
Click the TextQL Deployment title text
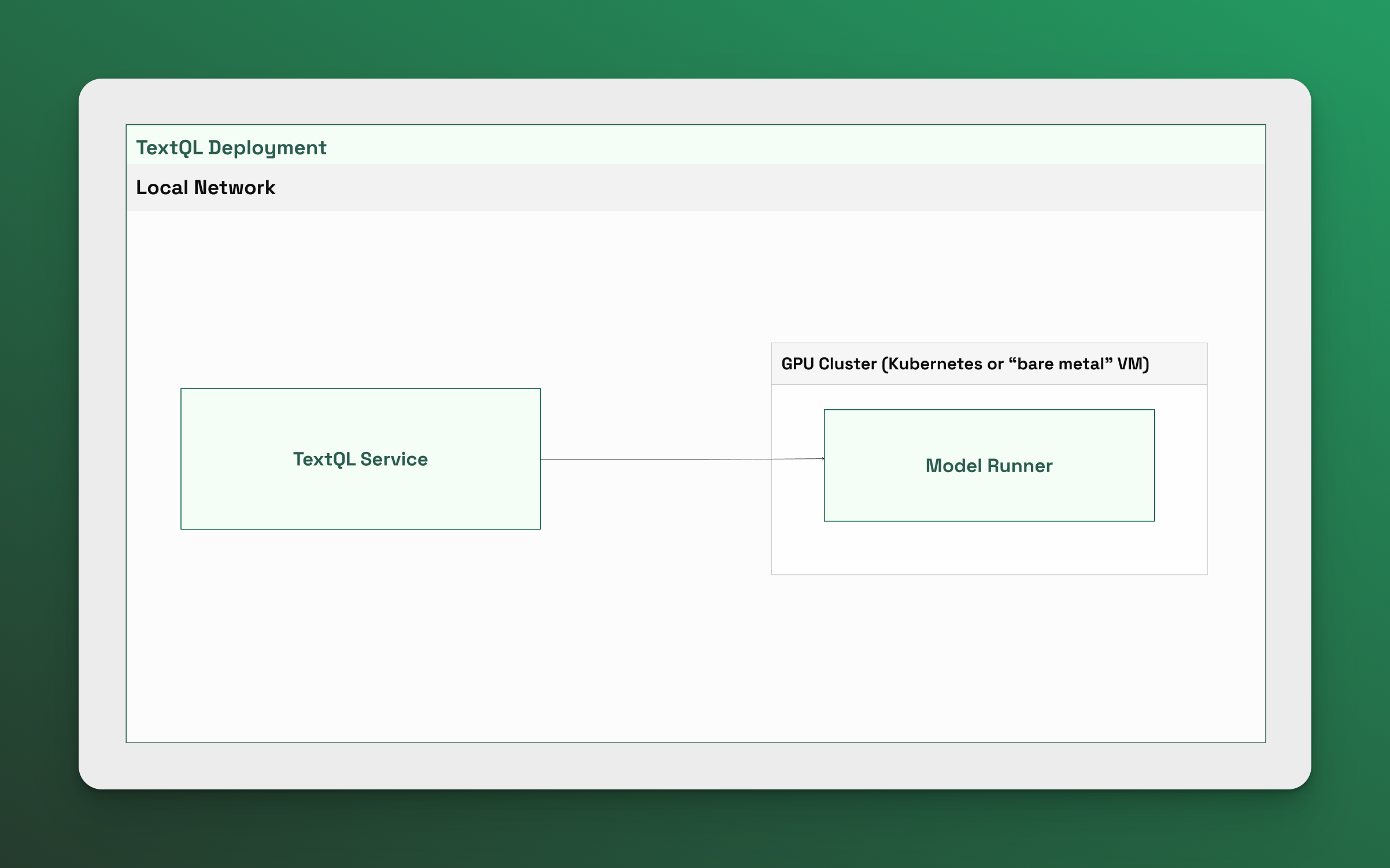click(x=231, y=147)
